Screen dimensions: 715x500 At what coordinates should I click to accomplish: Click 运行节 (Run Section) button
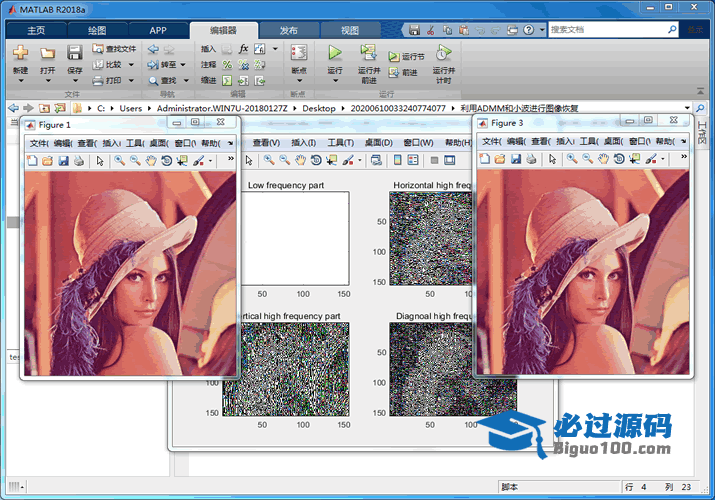pyautogui.click(x=406, y=57)
